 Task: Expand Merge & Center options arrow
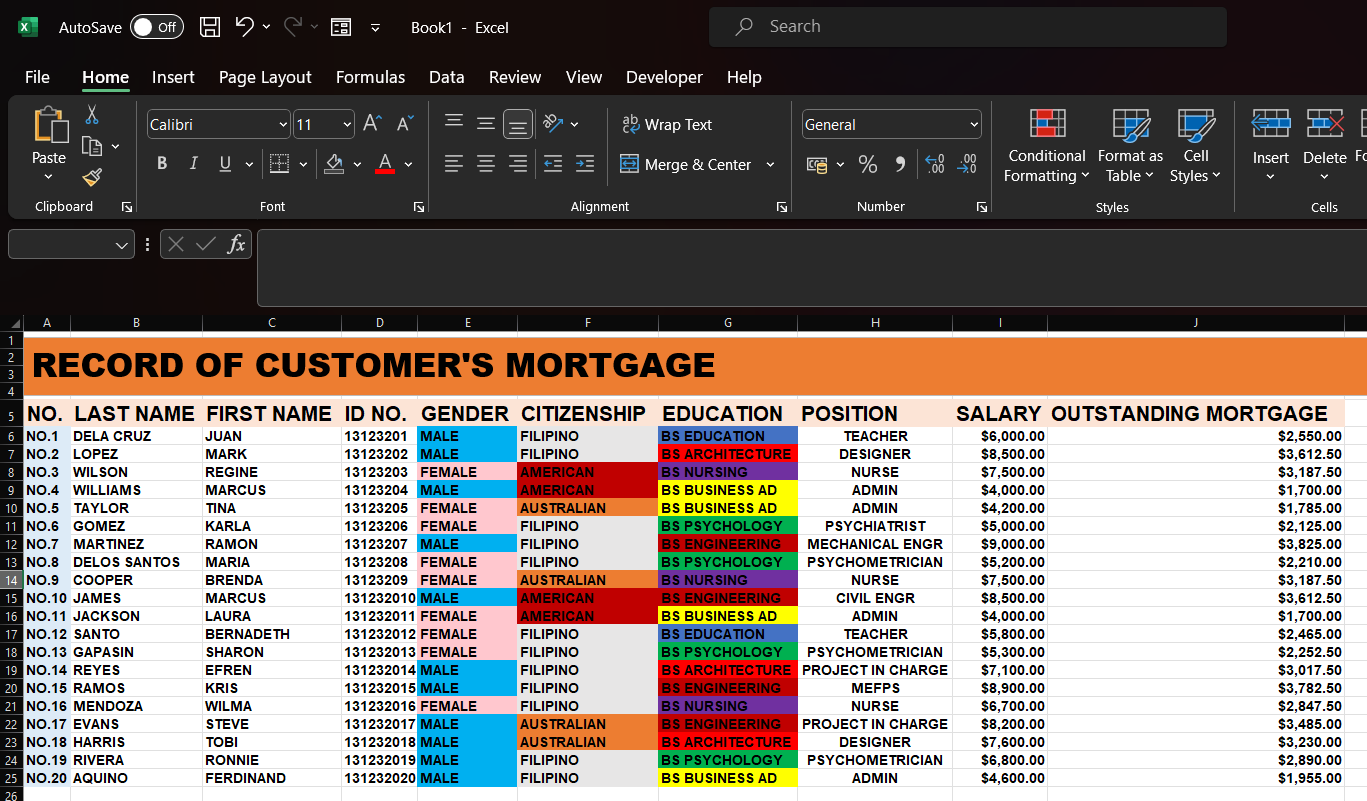pyautogui.click(x=770, y=164)
